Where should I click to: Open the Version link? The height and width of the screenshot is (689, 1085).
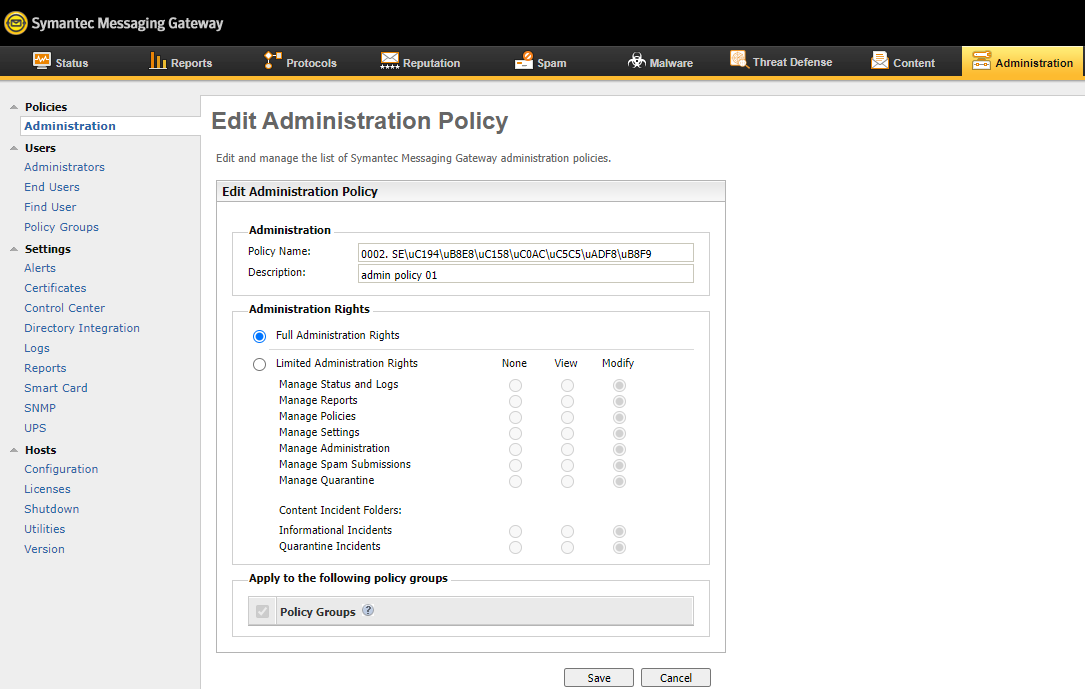click(x=44, y=549)
